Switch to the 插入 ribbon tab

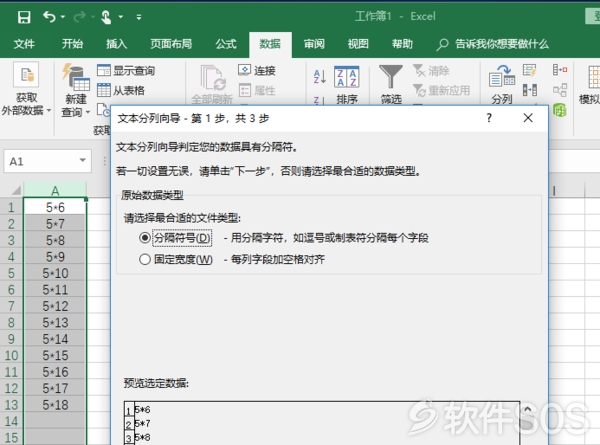(x=116, y=44)
